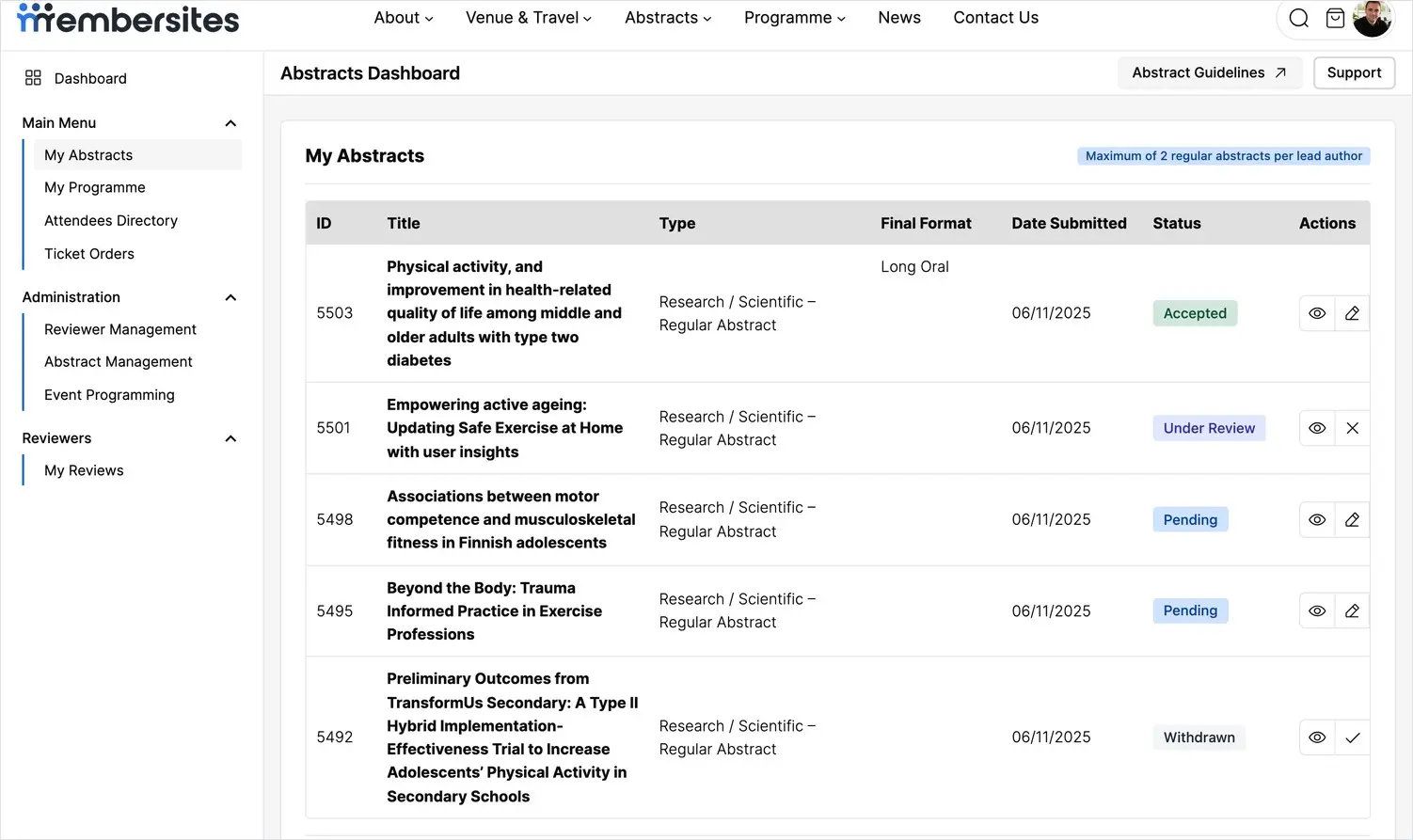
Task: Open abstract titled Beyond the Body
Action: (494, 610)
